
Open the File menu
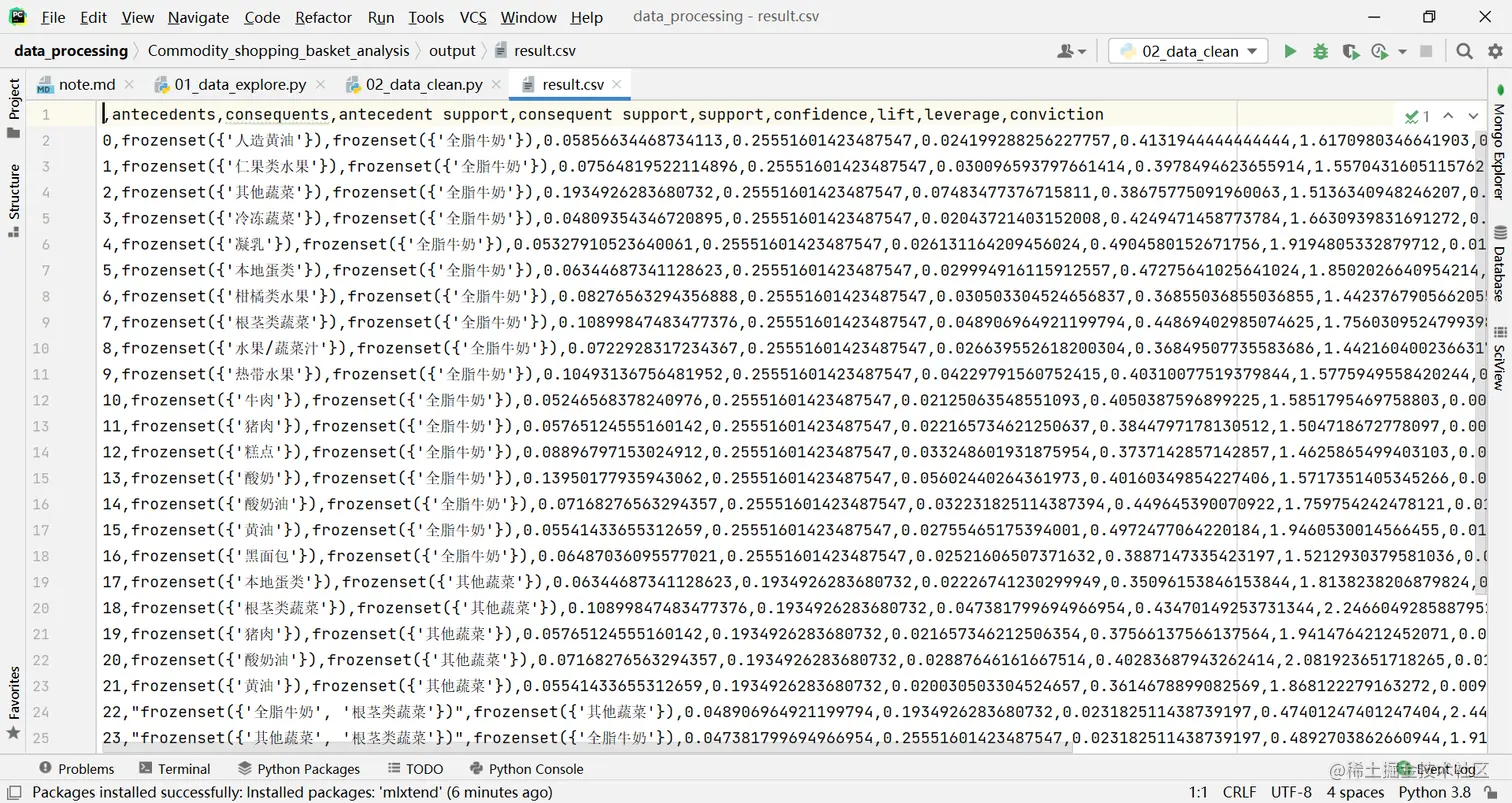53,17
